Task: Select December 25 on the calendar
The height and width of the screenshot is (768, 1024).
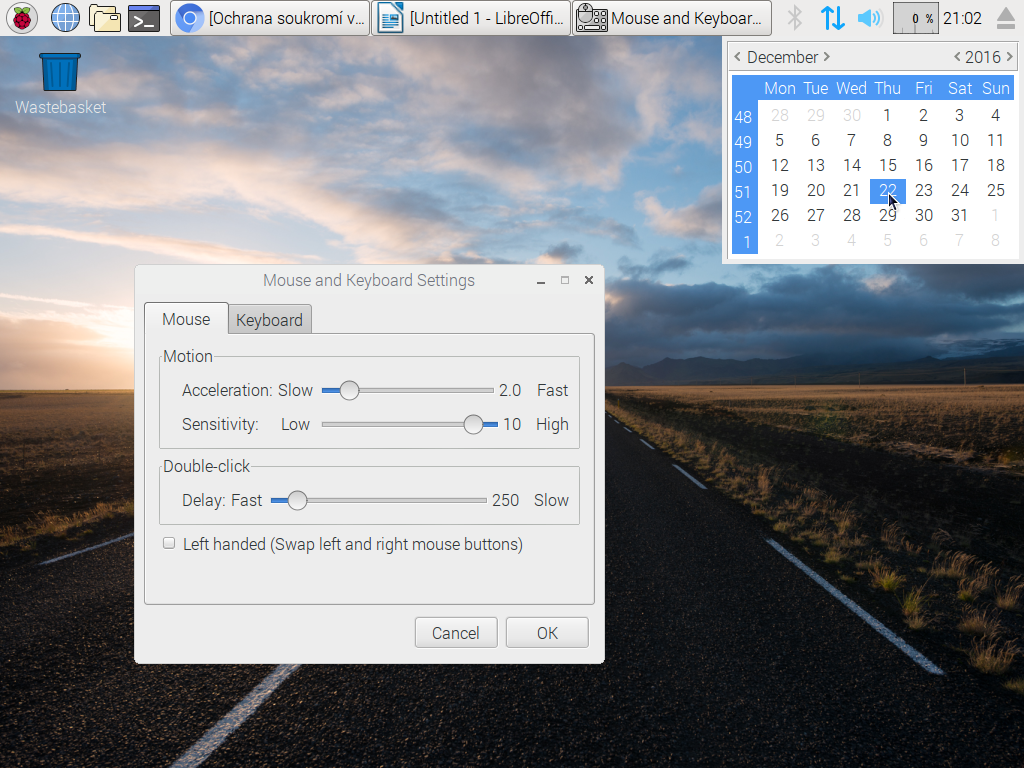Action: pyautogui.click(x=995, y=190)
